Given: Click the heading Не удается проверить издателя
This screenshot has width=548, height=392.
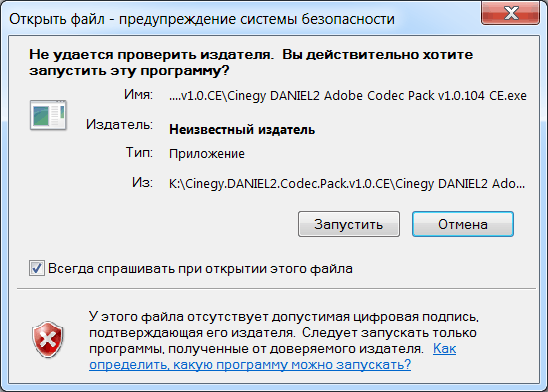Looking at the screenshot, I should (251, 62).
